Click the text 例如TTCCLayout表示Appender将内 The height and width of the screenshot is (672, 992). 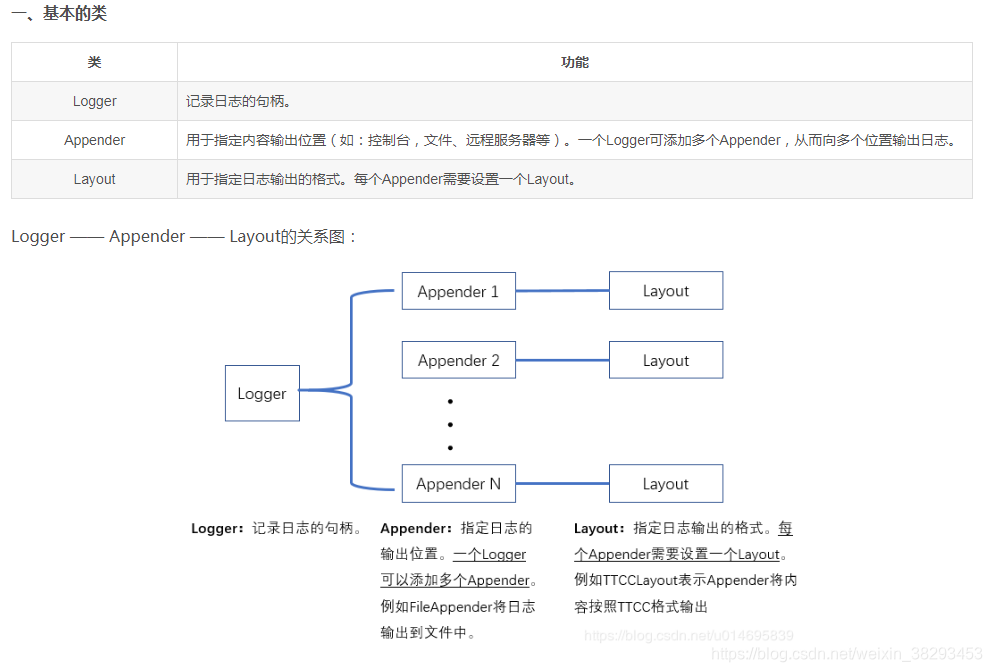686,580
